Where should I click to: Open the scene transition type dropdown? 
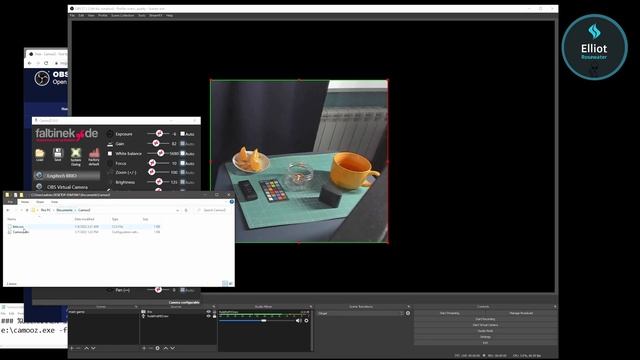[361, 313]
